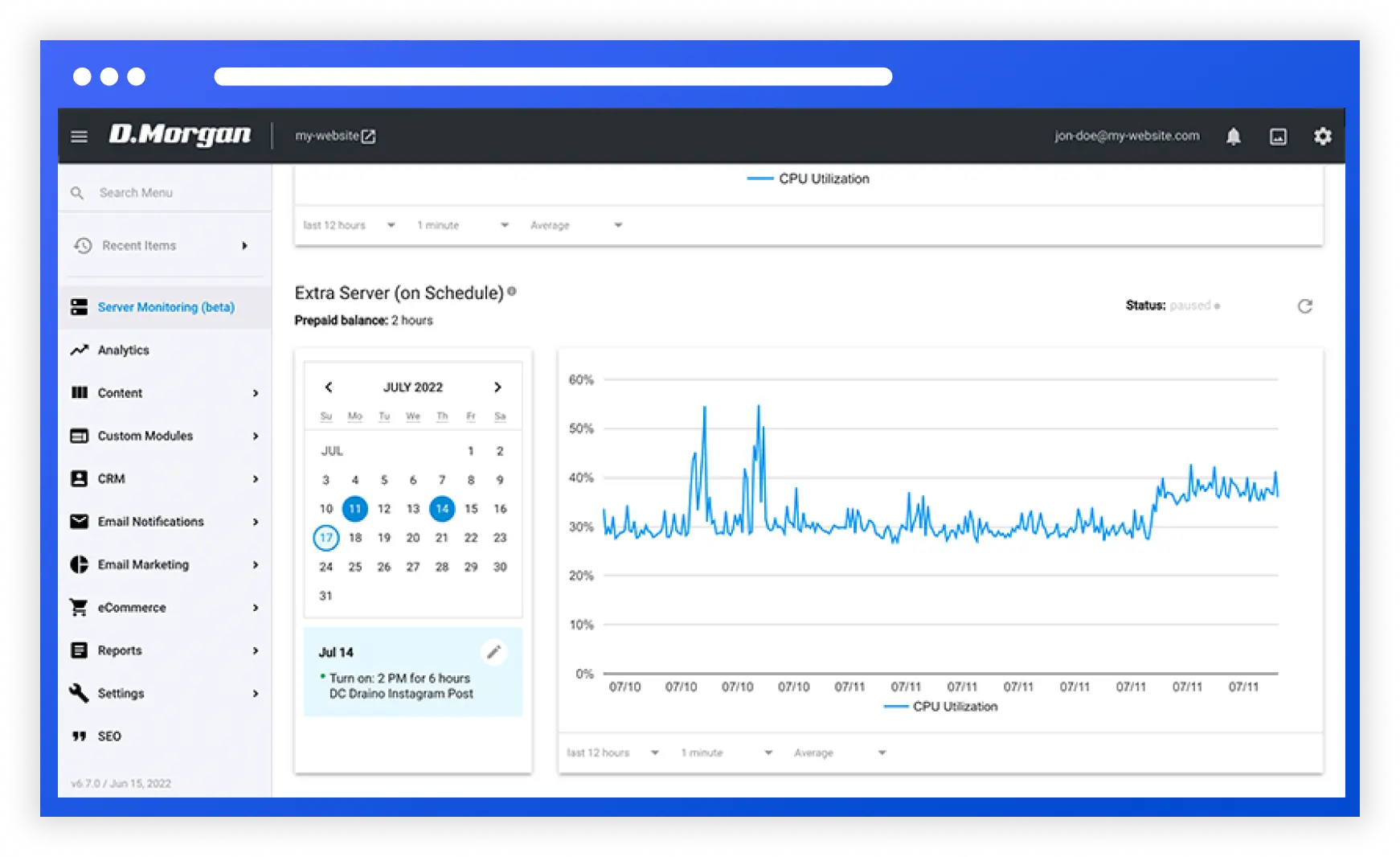Image resolution: width=1400 pixels, height=857 pixels.
Task: Open bottom chart '1 minute' dropdown
Action: [x=727, y=752]
